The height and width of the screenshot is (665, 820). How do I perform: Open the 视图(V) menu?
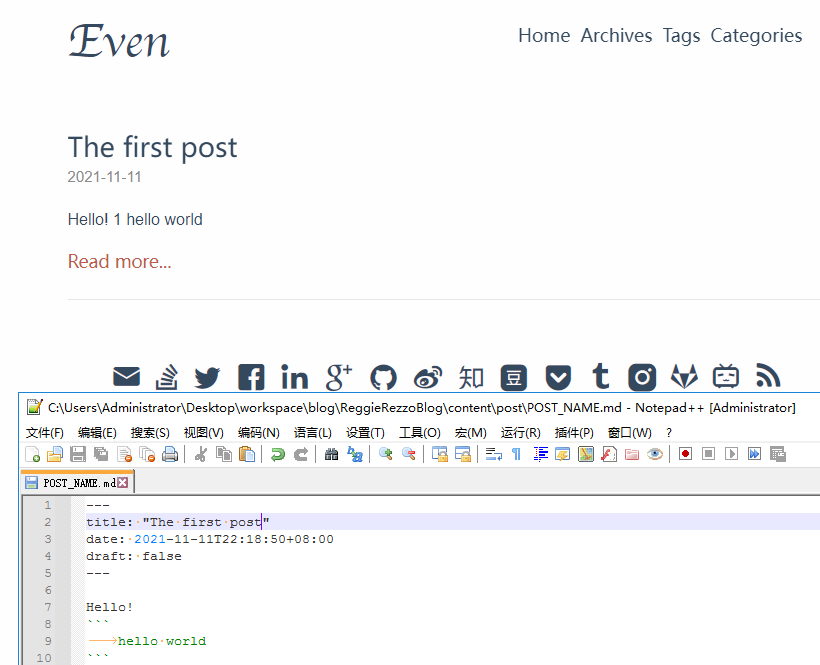(x=203, y=433)
